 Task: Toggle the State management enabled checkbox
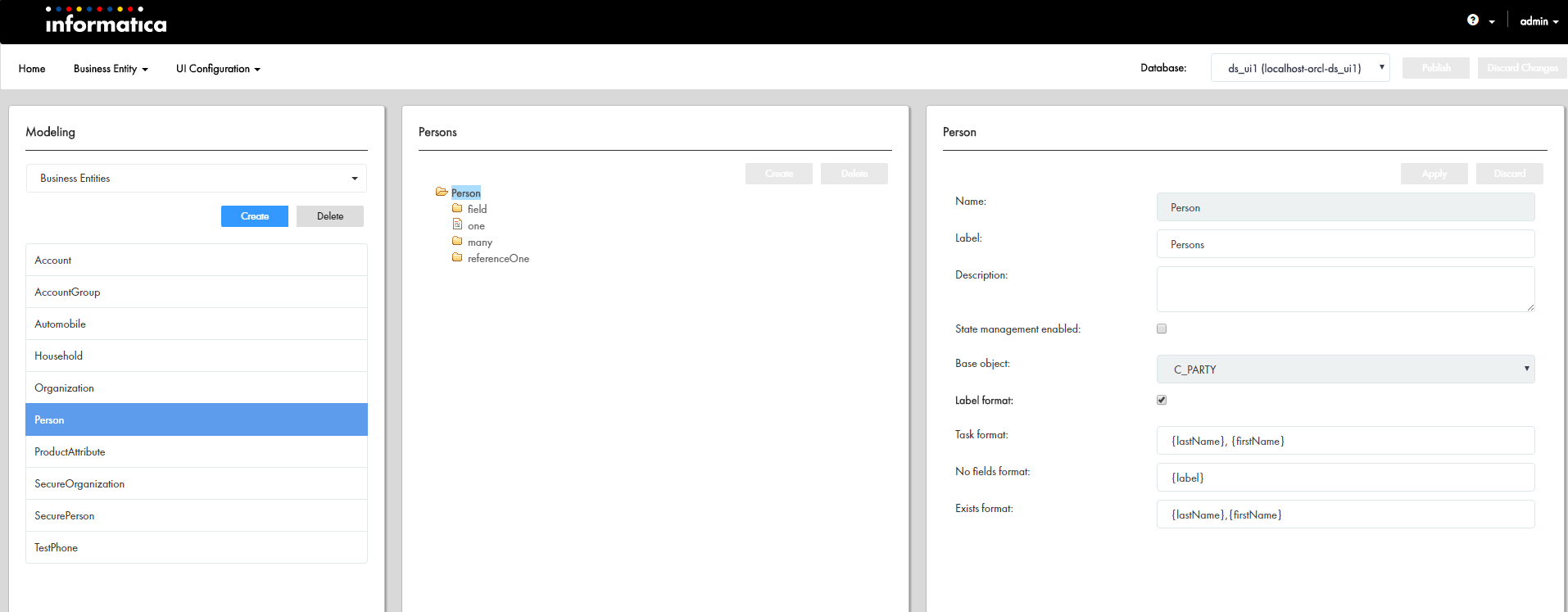pyautogui.click(x=1162, y=329)
